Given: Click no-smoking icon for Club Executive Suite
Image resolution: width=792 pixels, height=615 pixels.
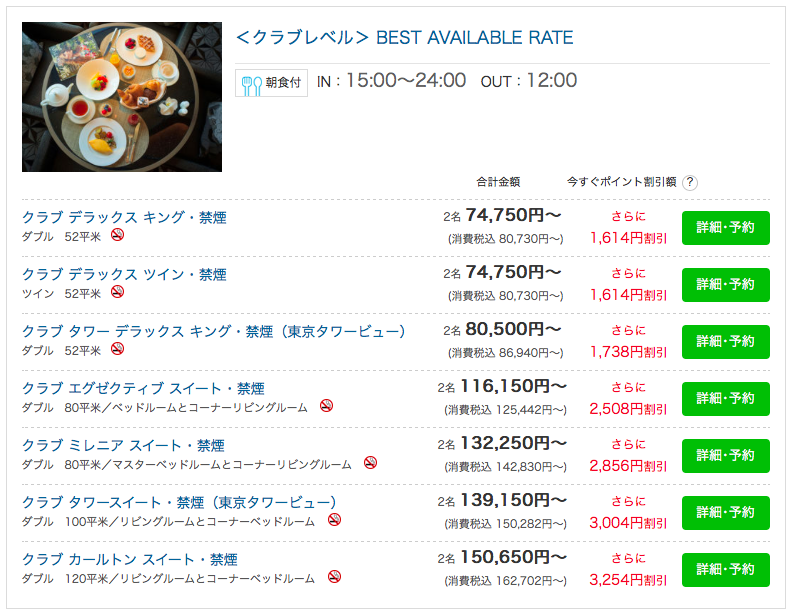Looking at the screenshot, I should 327,405.
